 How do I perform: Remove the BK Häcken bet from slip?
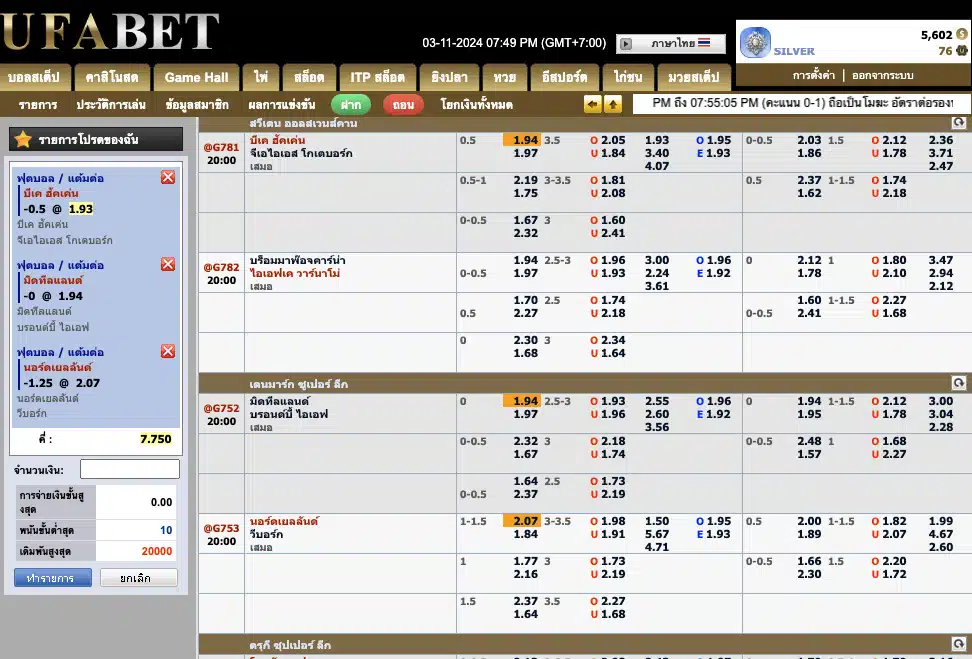(x=168, y=177)
